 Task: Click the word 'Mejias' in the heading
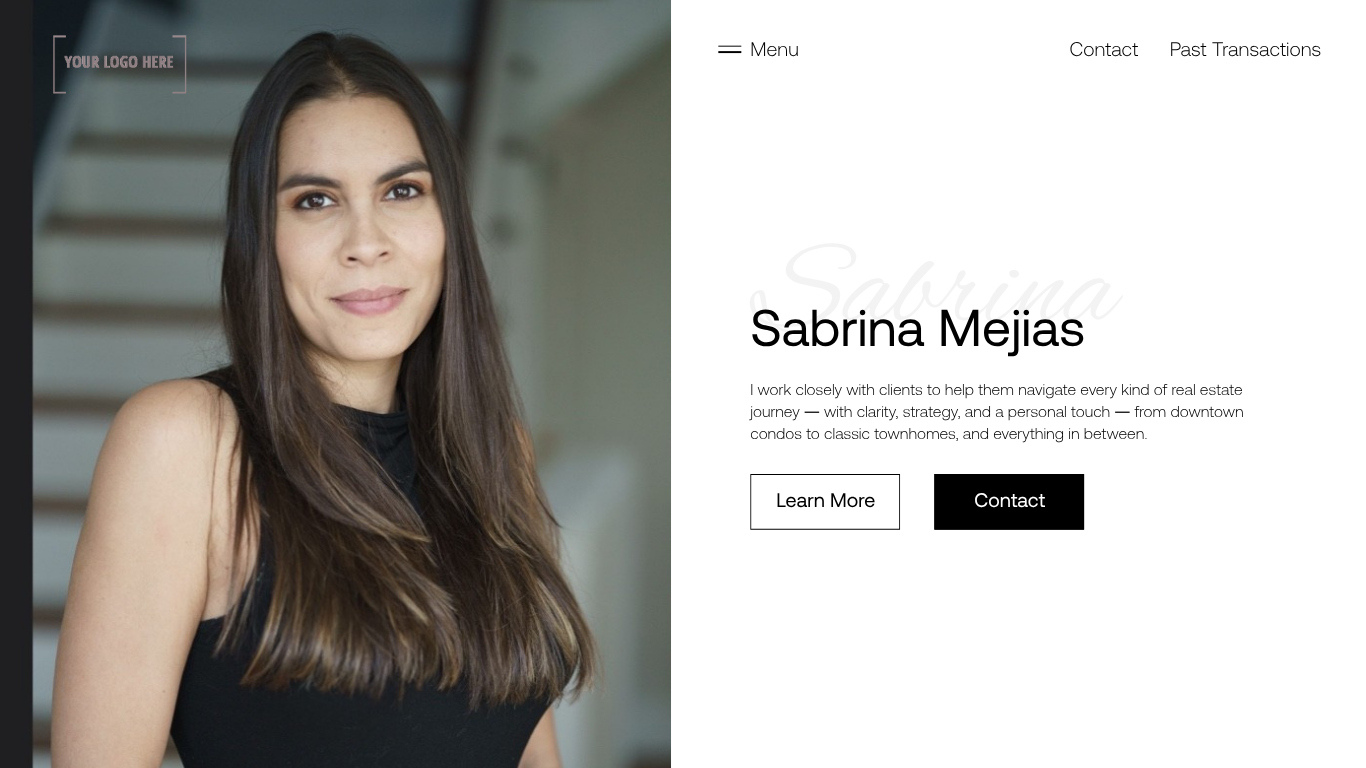[x=1011, y=329]
